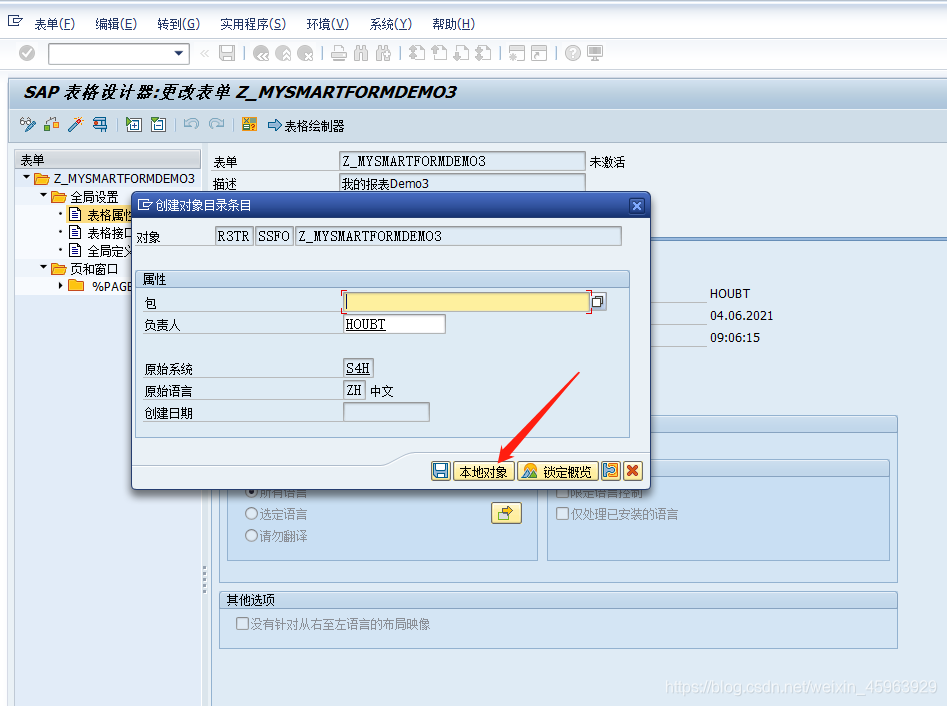Viewport: 947px width, 706px height.
Task: Click the Collapse subtree toolbar icon
Action: pyautogui.click(x=158, y=125)
